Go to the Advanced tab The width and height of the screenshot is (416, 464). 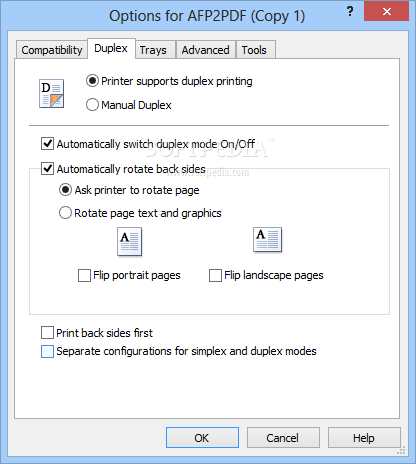pyautogui.click(x=206, y=50)
